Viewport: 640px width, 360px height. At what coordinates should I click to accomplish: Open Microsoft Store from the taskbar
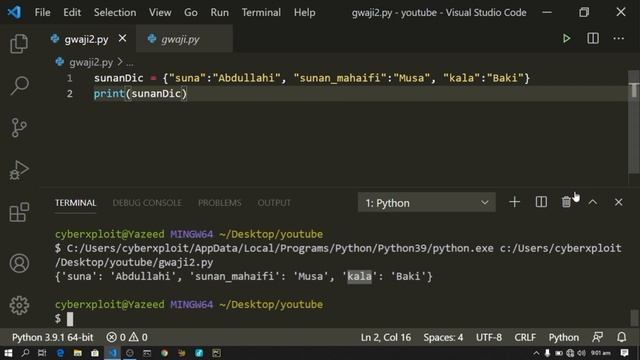[x=95, y=353]
